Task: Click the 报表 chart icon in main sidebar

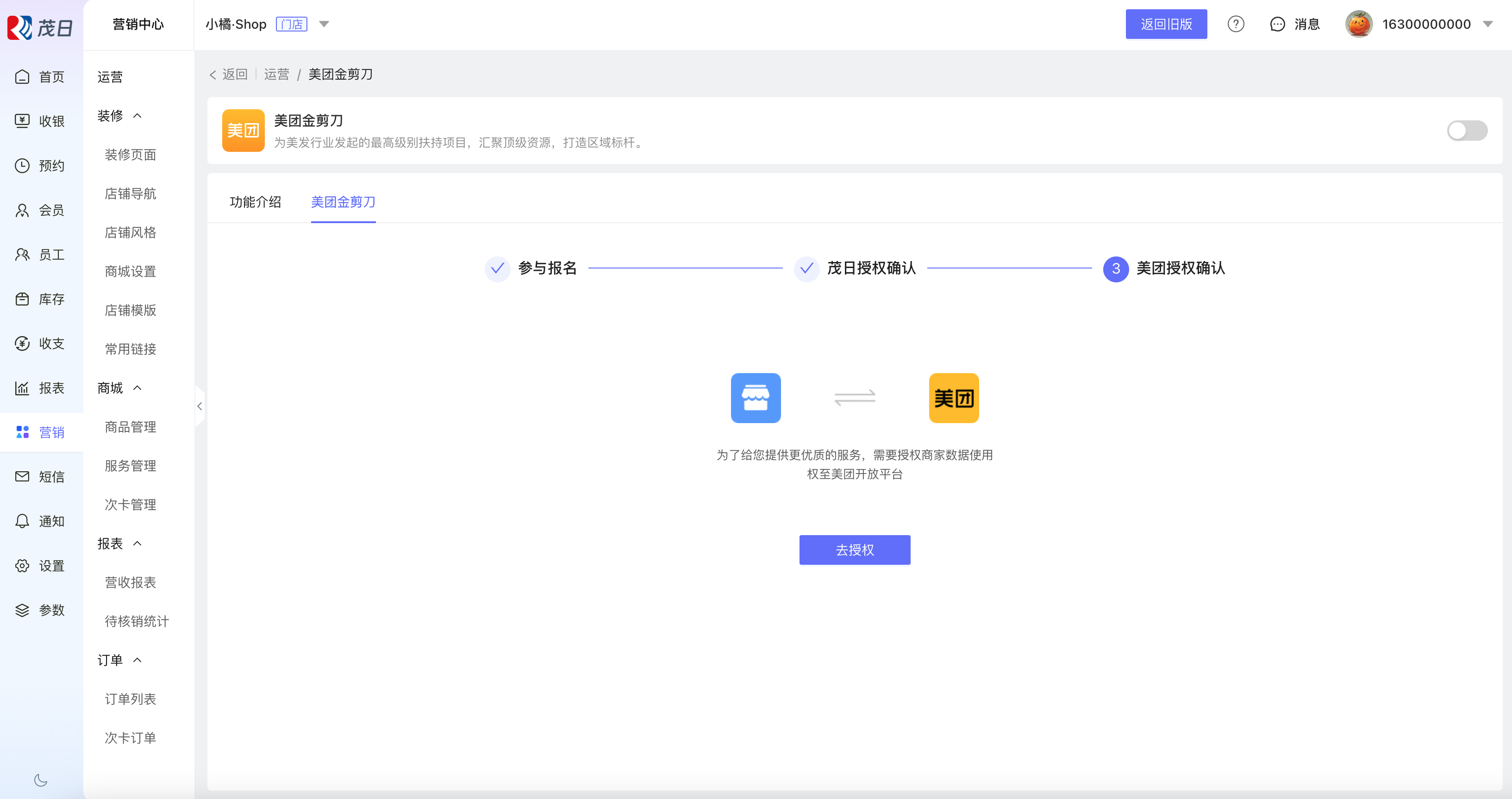Action: [22, 388]
